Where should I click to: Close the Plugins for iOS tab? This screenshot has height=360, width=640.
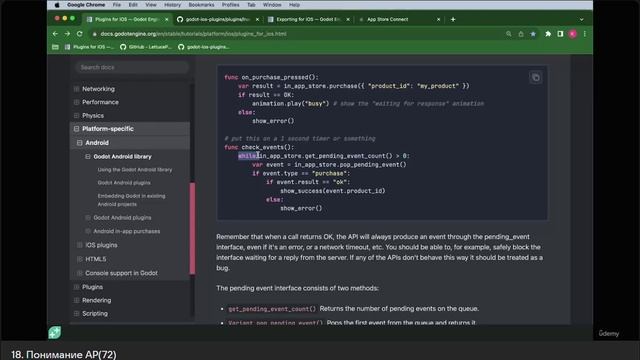point(167,19)
